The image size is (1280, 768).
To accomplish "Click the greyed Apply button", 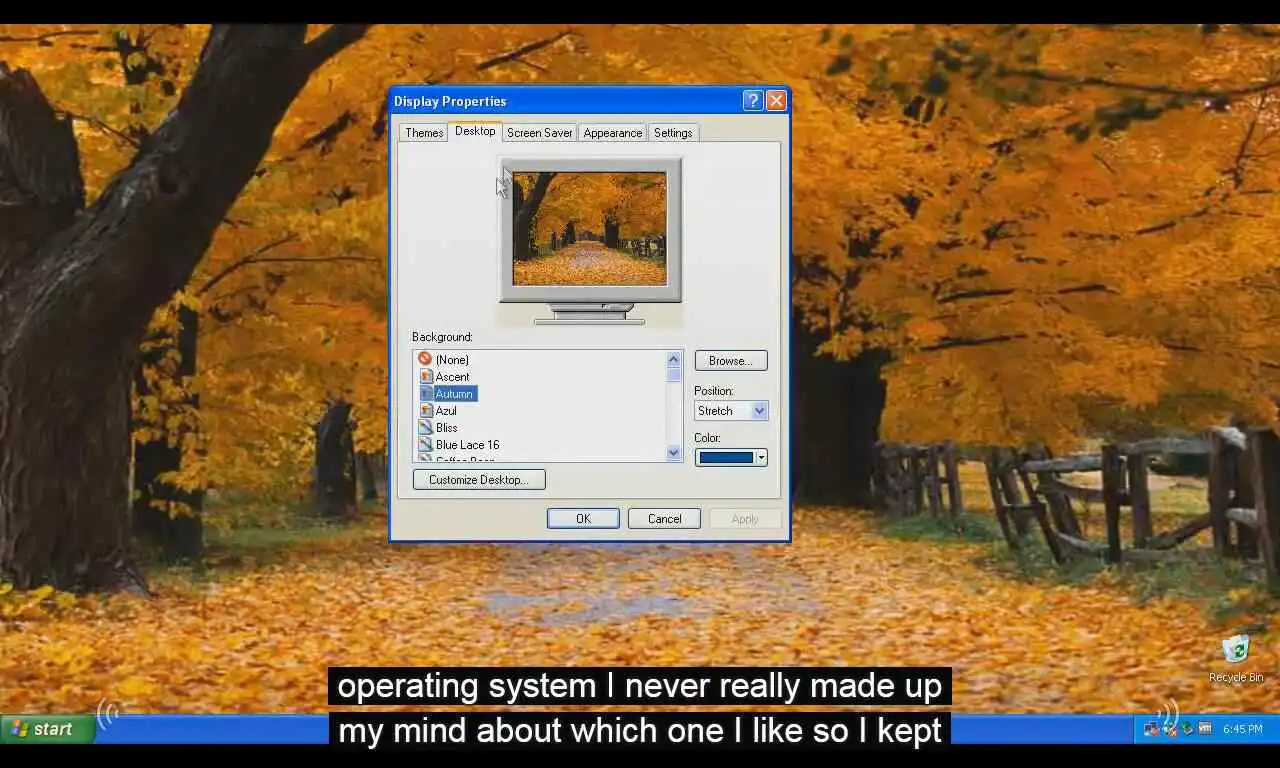I will (x=745, y=519).
